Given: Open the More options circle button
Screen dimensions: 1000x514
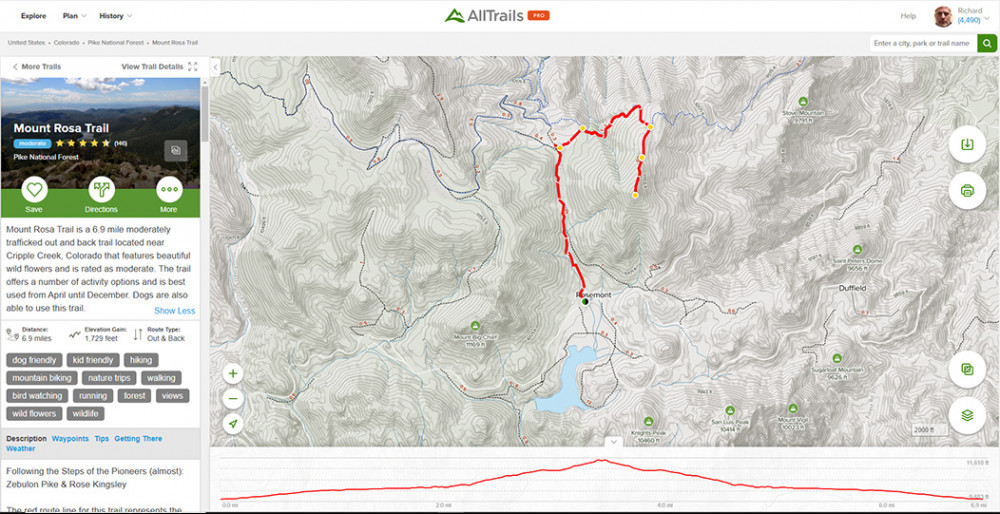Looking at the screenshot, I should [x=169, y=189].
